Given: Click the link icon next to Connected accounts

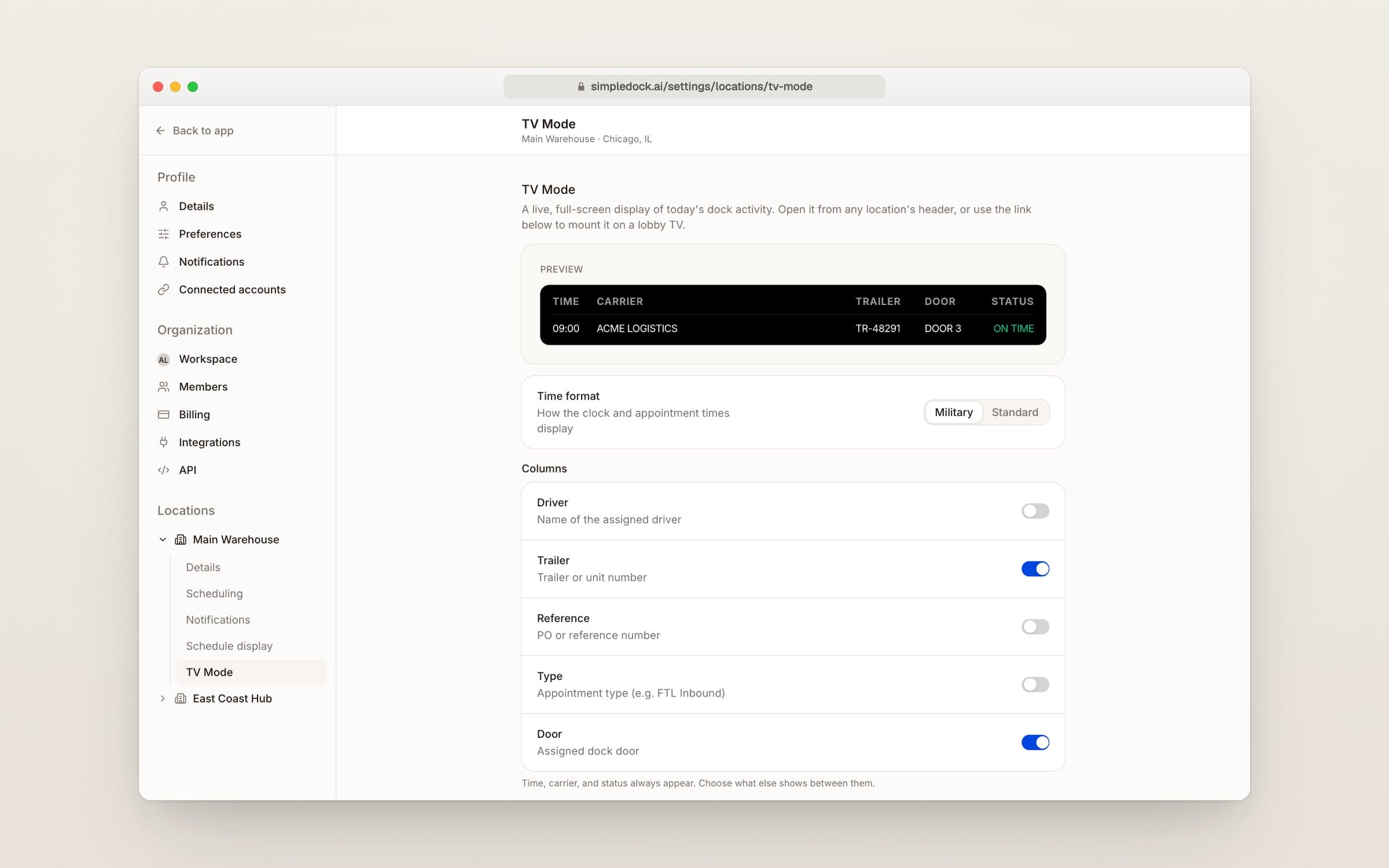Looking at the screenshot, I should [x=164, y=289].
